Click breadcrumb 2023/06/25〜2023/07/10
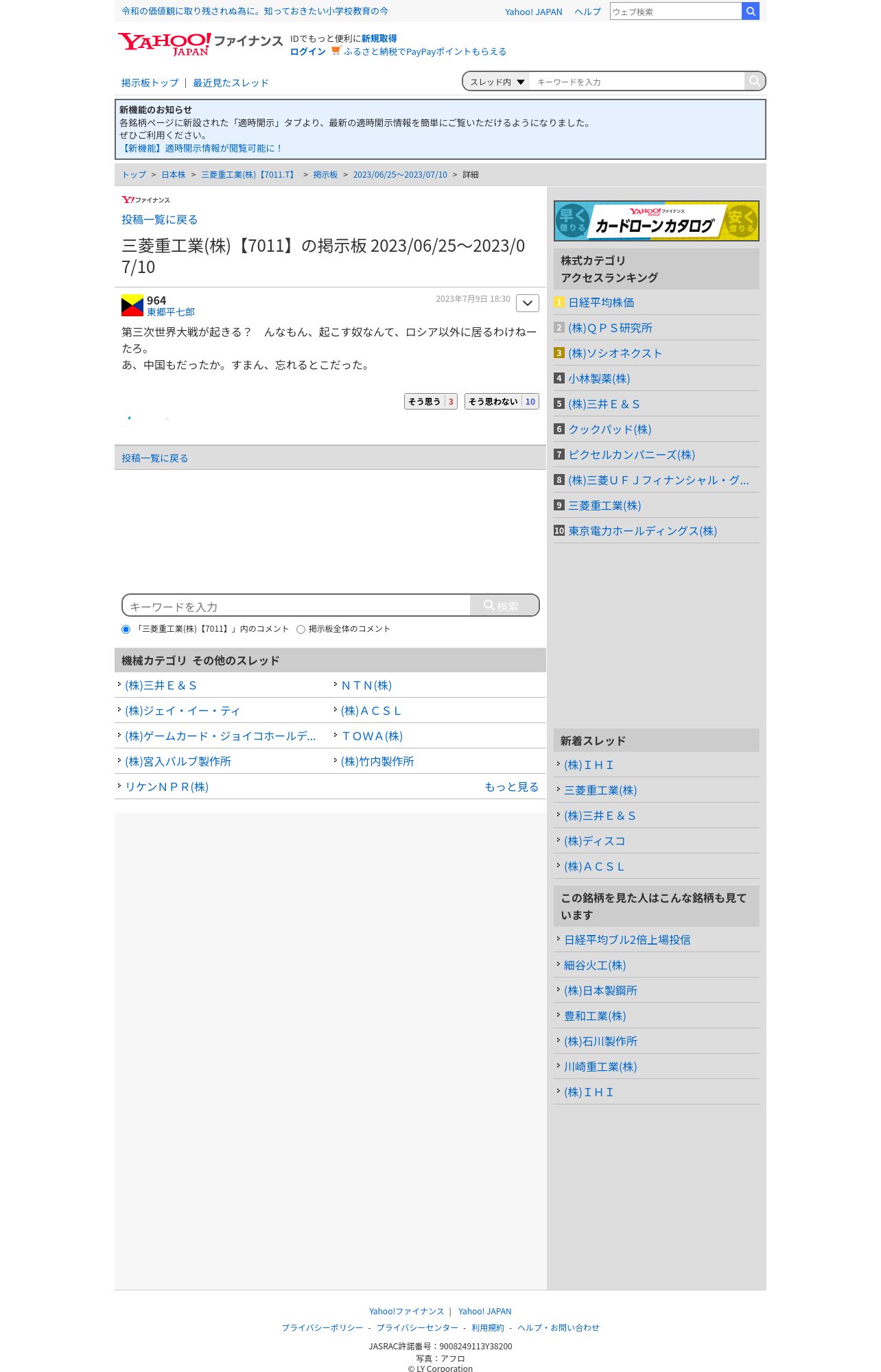This screenshot has height=1372, width=881. point(400,175)
